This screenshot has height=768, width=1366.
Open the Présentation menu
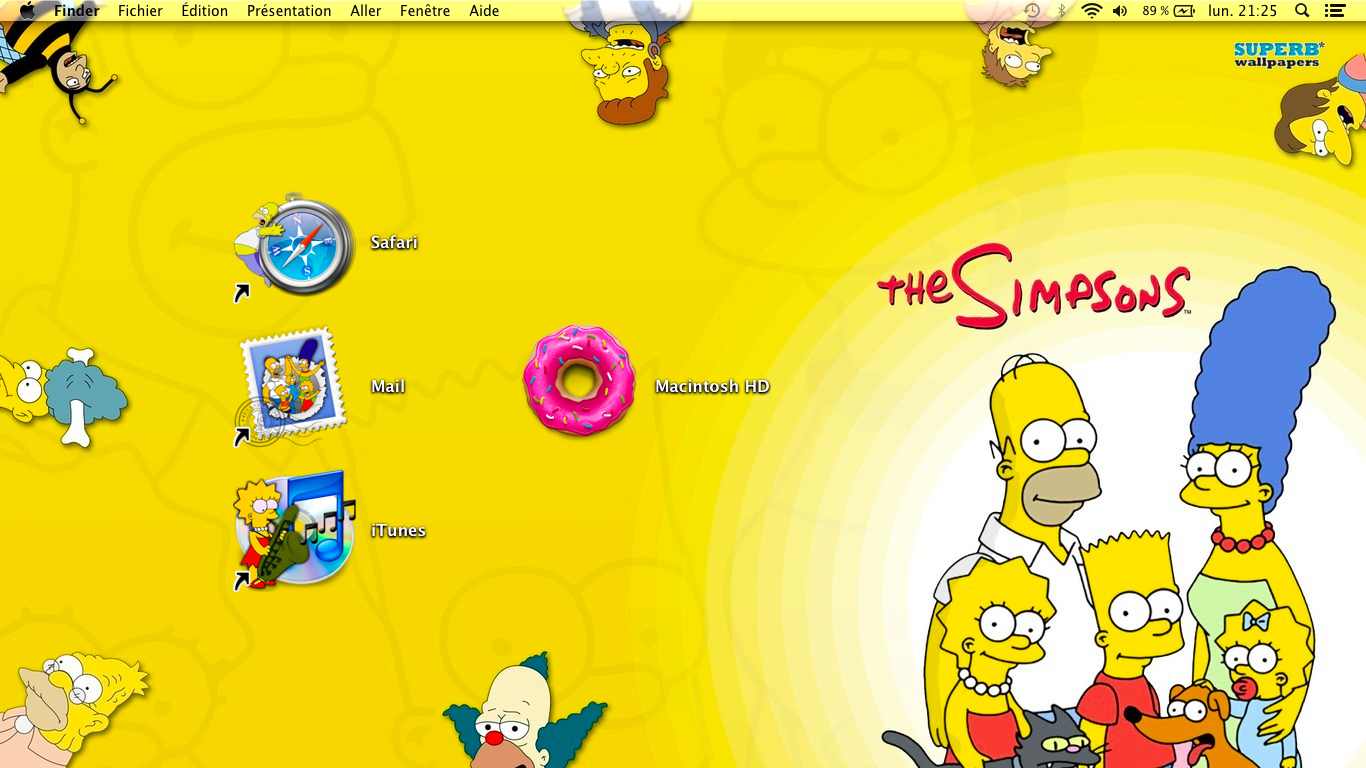point(289,11)
